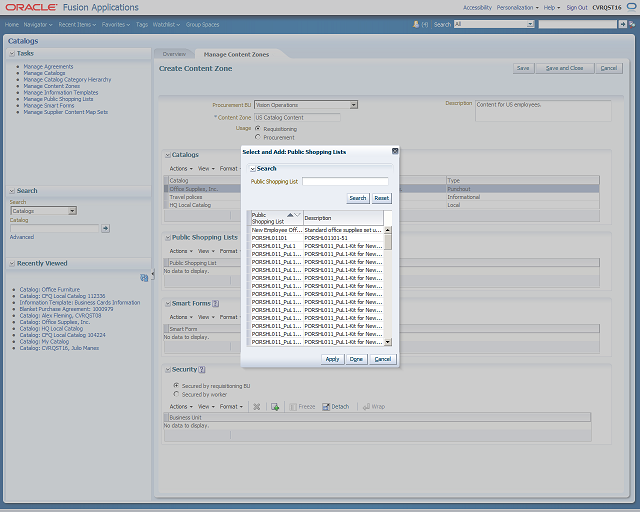Click the global search go arrow
Screen dimensions: 640x512
pyautogui.click(x=622, y=24)
